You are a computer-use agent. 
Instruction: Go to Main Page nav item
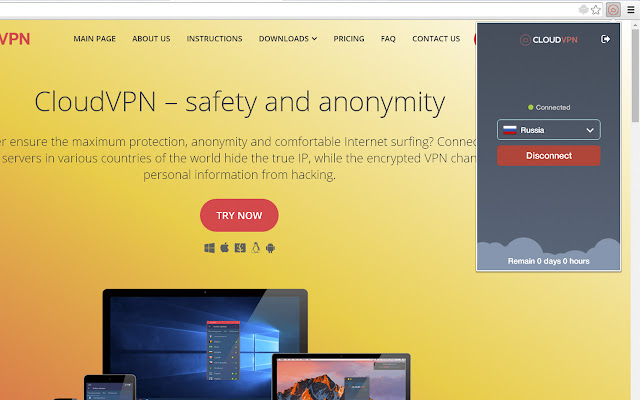[x=95, y=39]
